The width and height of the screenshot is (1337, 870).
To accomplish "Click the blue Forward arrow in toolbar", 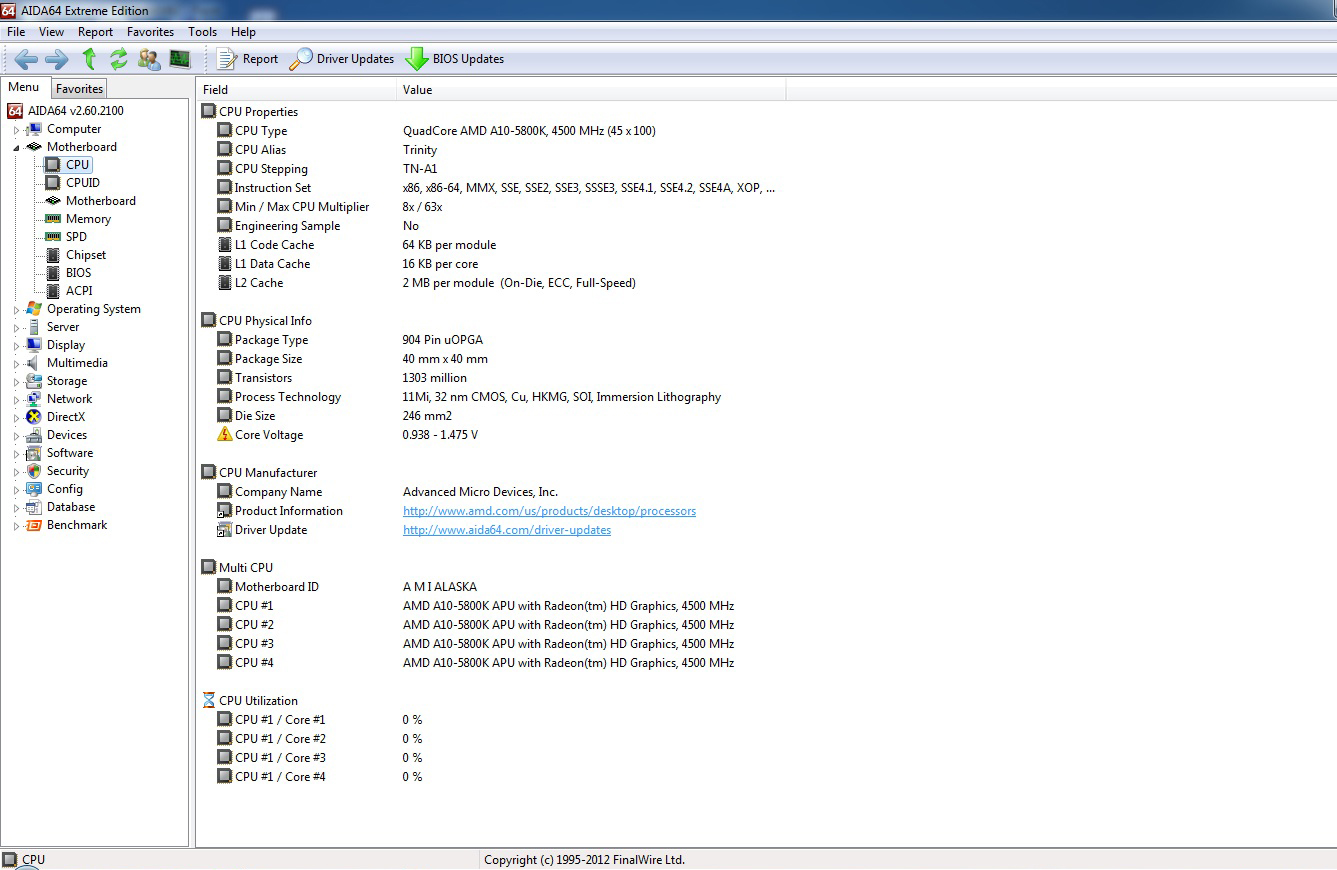I will 57,59.
